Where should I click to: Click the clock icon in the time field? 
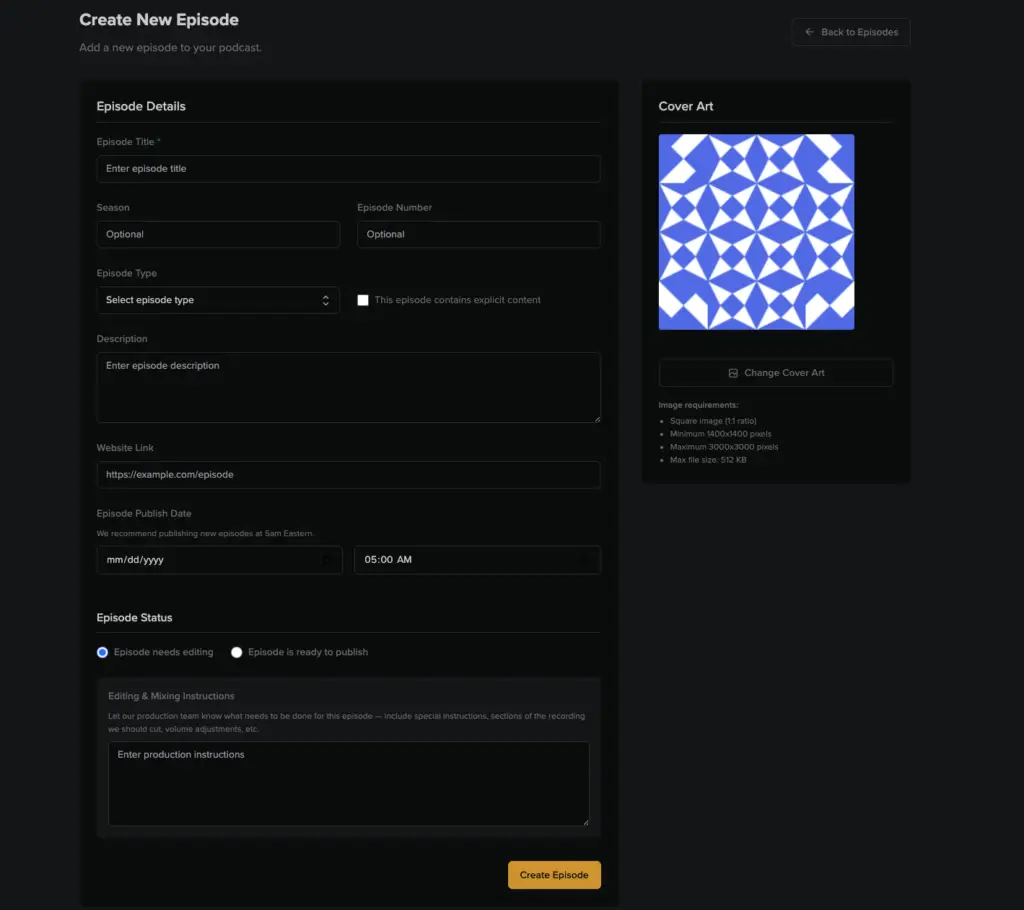586,560
